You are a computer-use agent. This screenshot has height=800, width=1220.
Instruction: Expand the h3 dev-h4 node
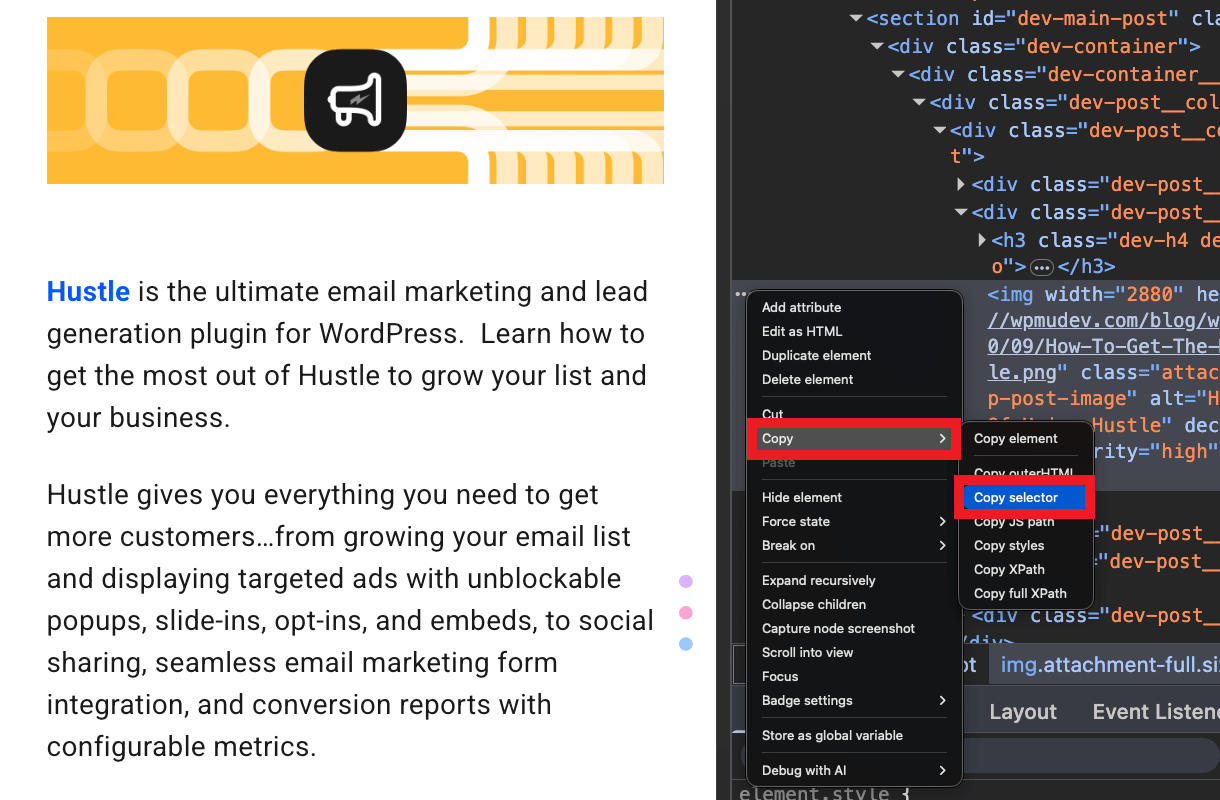tap(982, 240)
